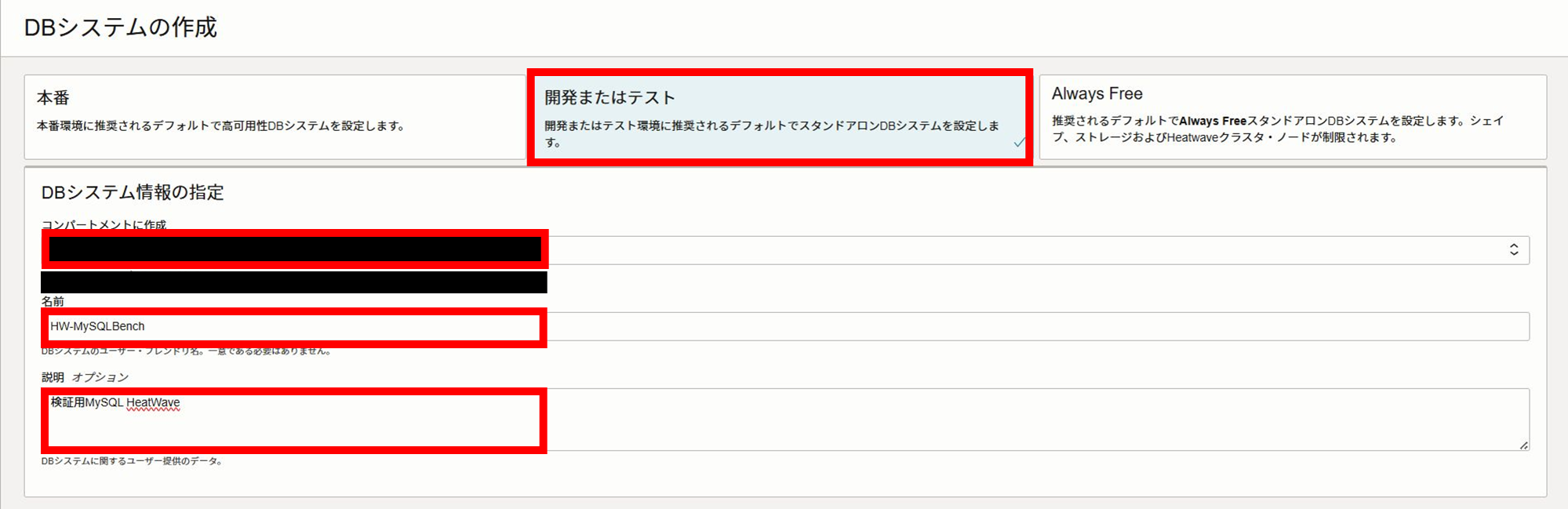The image size is (1568, 509).
Task: Click the 本番 card's description text
Action: (220, 125)
